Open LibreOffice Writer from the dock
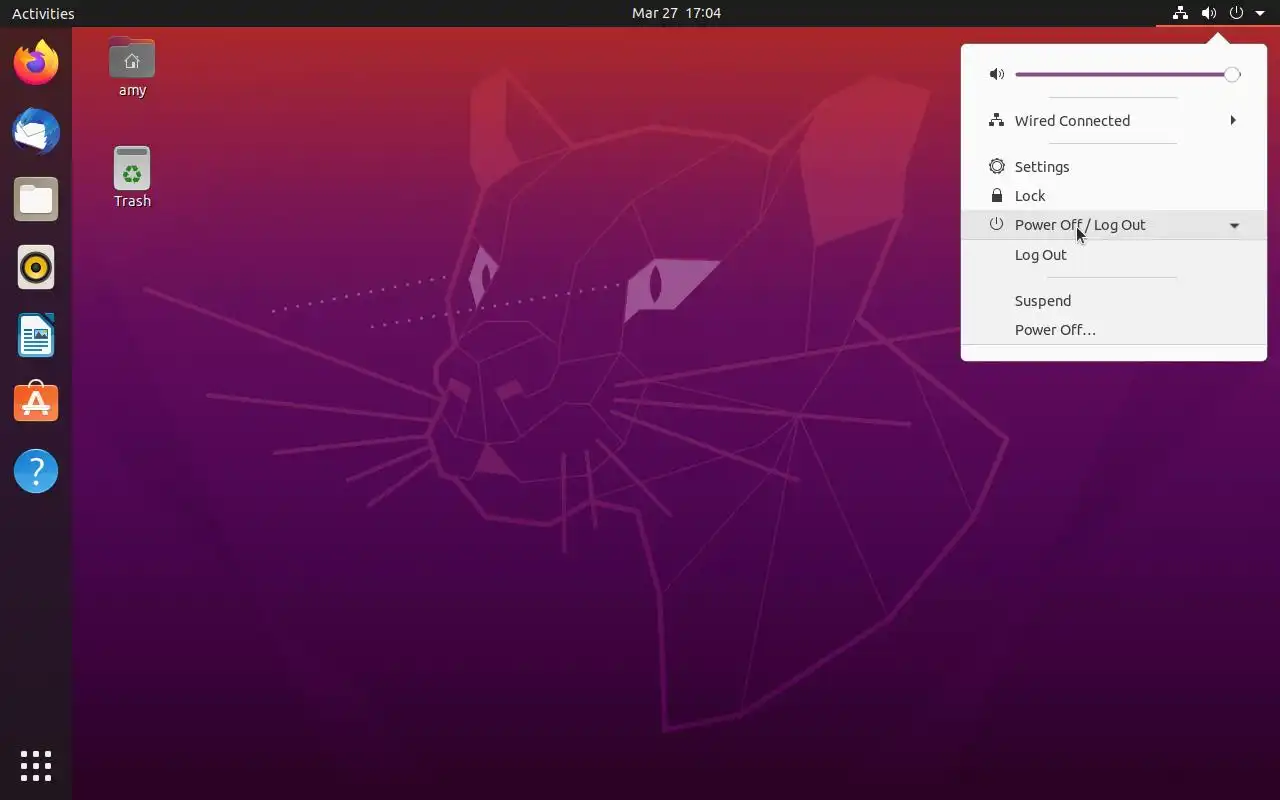The width and height of the screenshot is (1280, 800). (36, 335)
